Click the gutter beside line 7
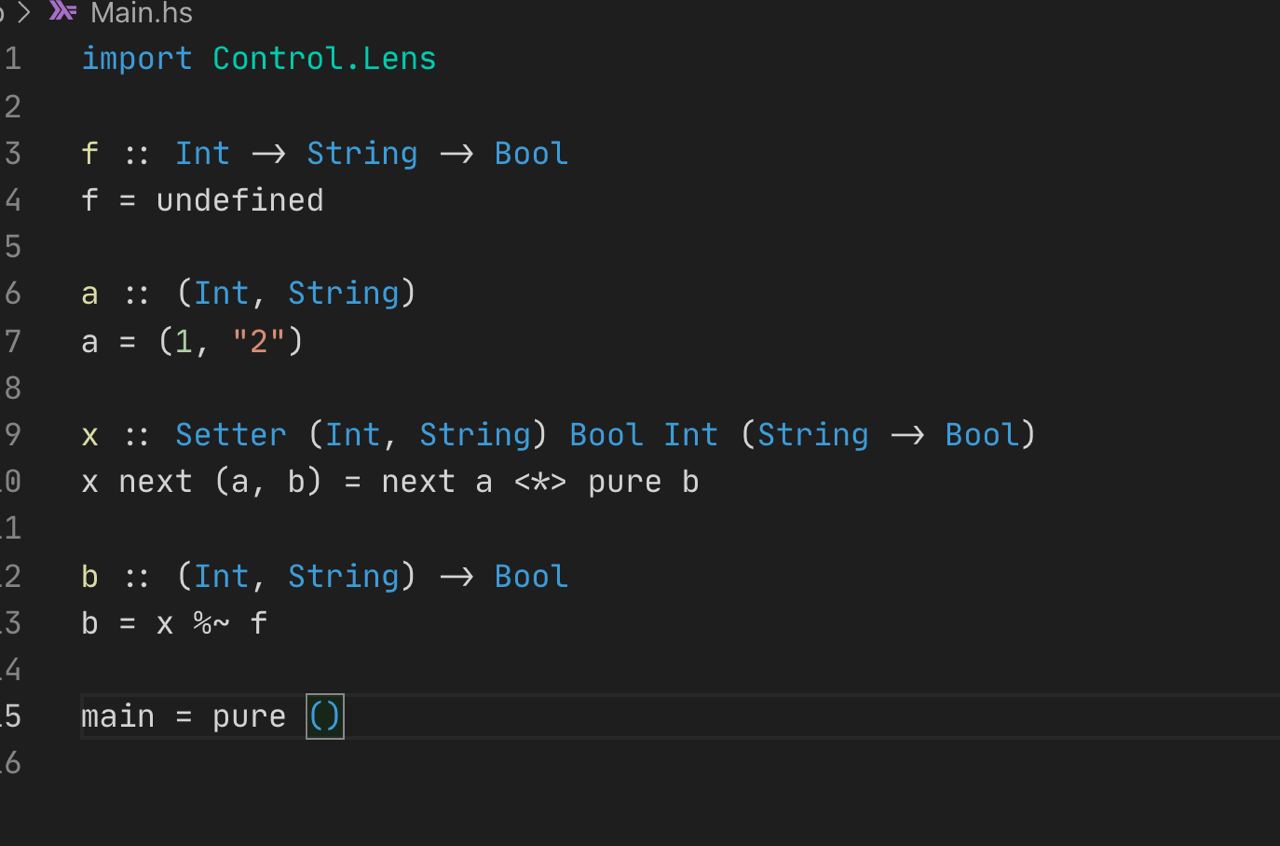Viewport: 1280px width, 846px height. (12, 342)
